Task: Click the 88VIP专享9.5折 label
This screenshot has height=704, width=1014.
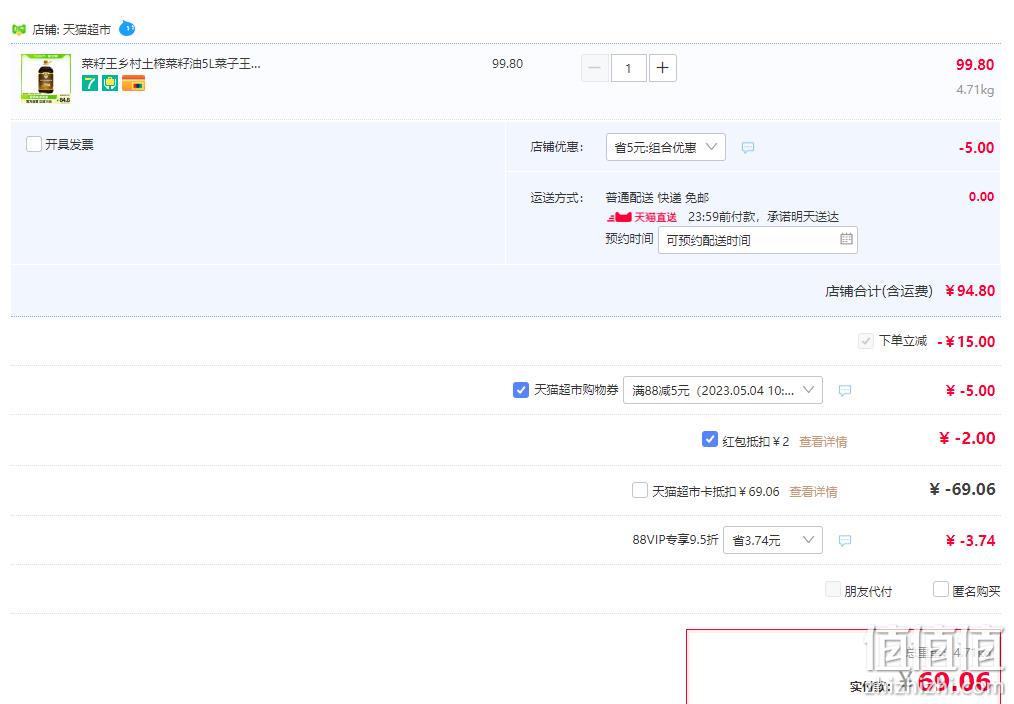Action: 675,540
